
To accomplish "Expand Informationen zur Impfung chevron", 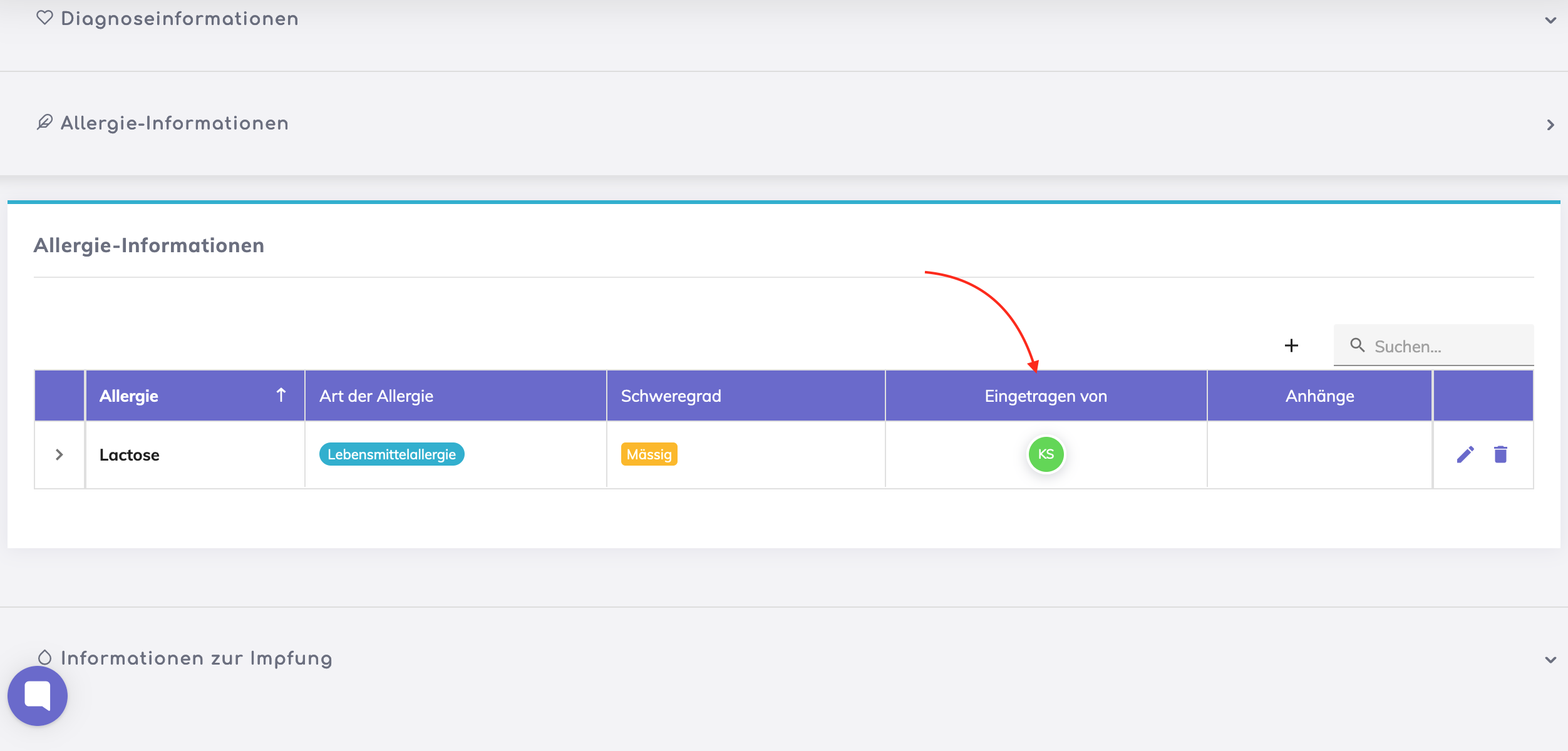I will click(1550, 660).
